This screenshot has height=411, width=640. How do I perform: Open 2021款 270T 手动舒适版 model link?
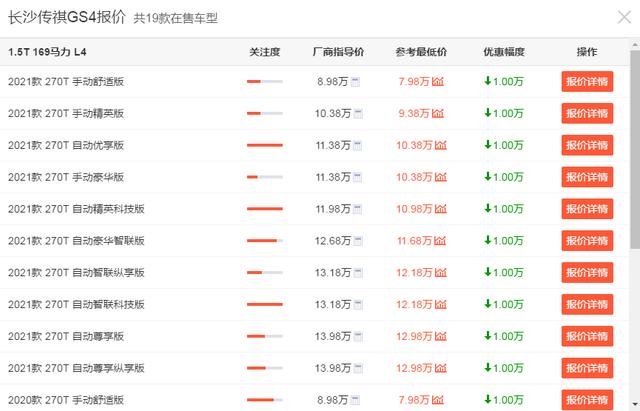(x=66, y=82)
